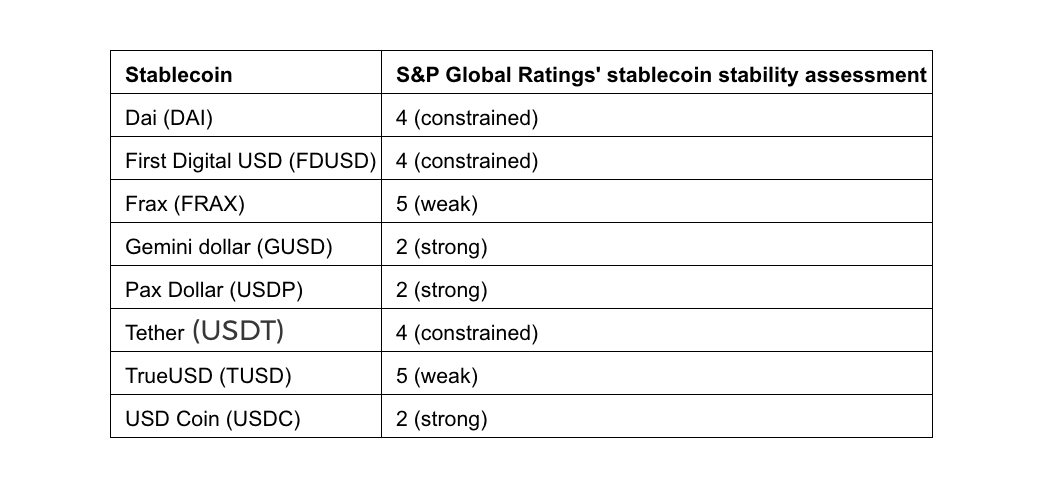
Task: Select the USD Coin (USDC) cell
Action: click(213, 419)
